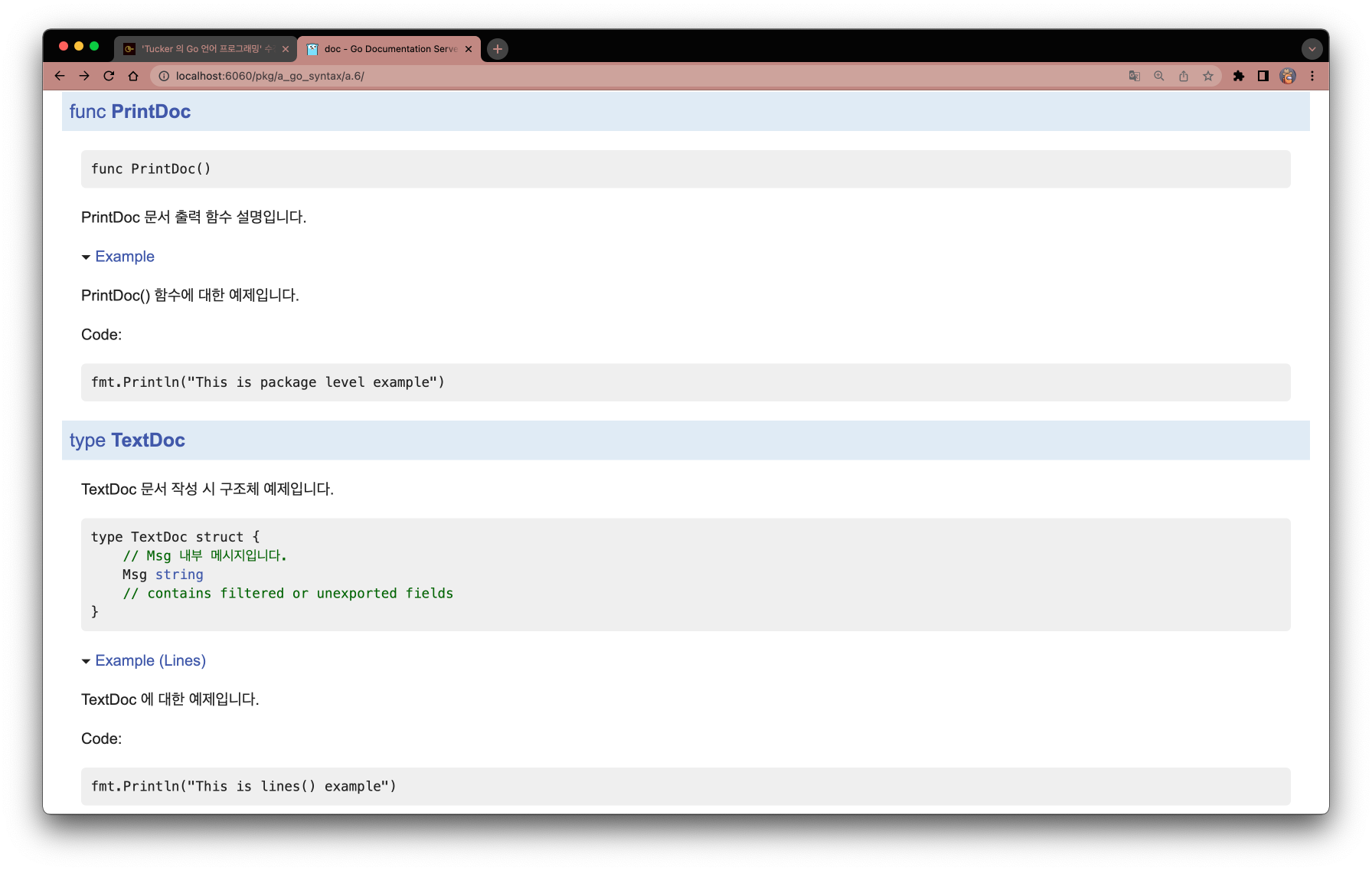Click the string type link in TextDoc

click(x=179, y=575)
